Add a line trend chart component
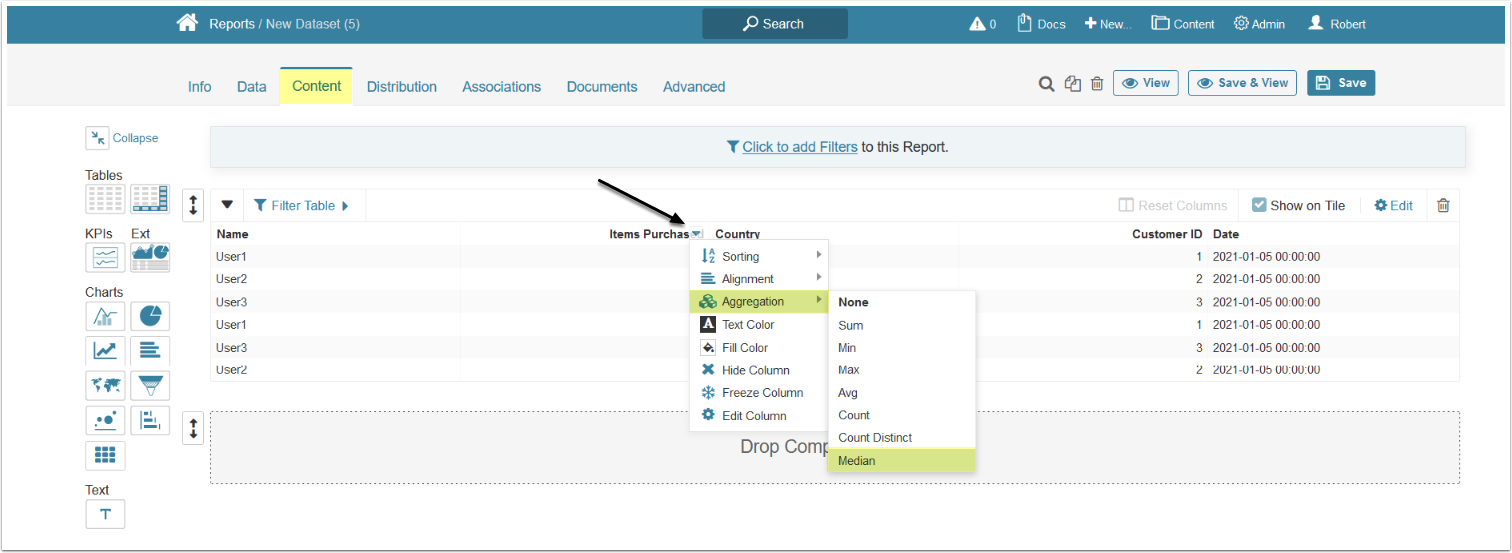 (105, 351)
